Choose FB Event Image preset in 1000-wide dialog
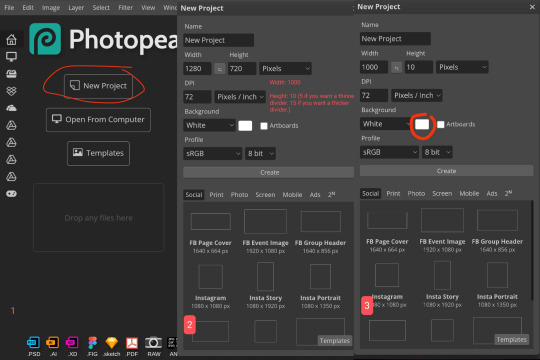Screen dimensions: 540x360 click(442, 230)
